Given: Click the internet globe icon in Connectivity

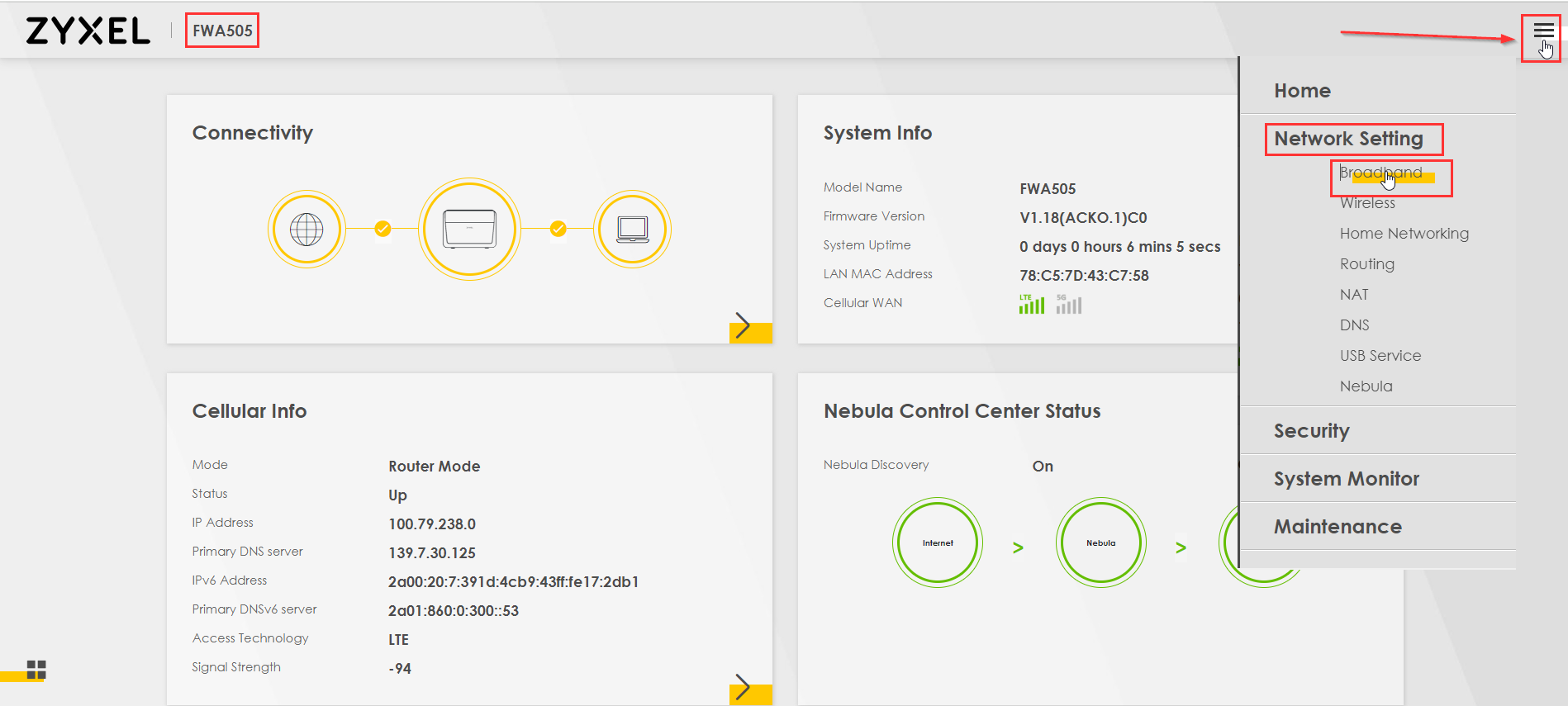Looking at the screenshot, I should [x=306, y=229].
